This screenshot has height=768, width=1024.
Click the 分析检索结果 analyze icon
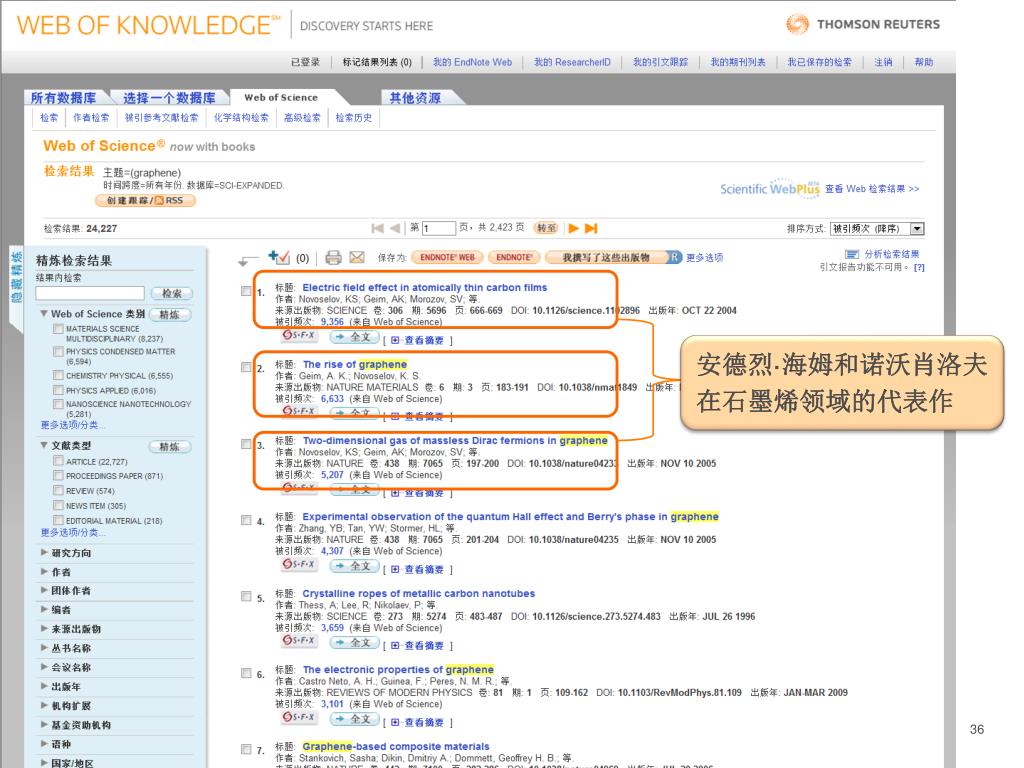(852, 254)
